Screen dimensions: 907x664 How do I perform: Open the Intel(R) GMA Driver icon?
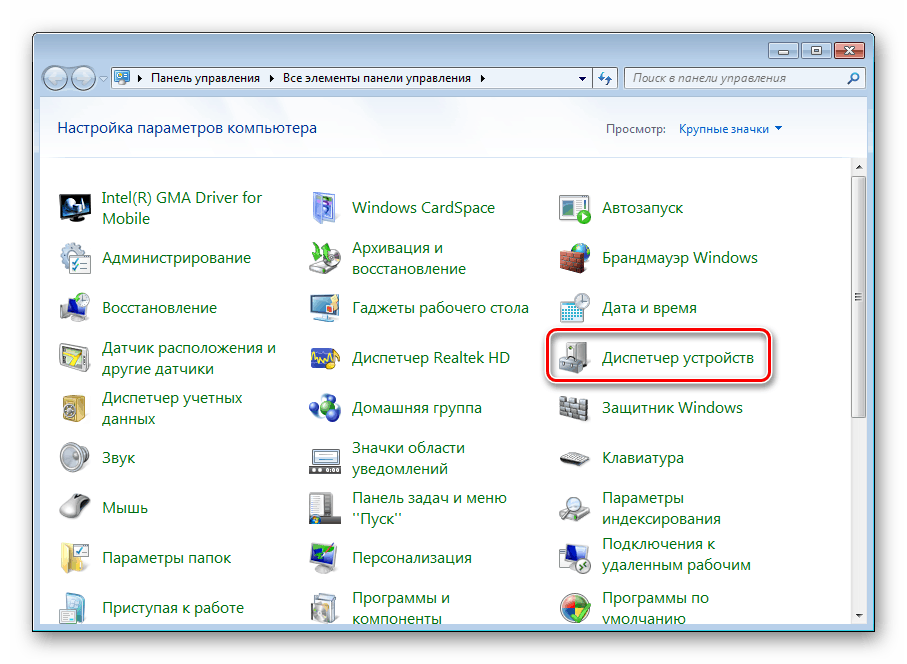tap(75, 208)
